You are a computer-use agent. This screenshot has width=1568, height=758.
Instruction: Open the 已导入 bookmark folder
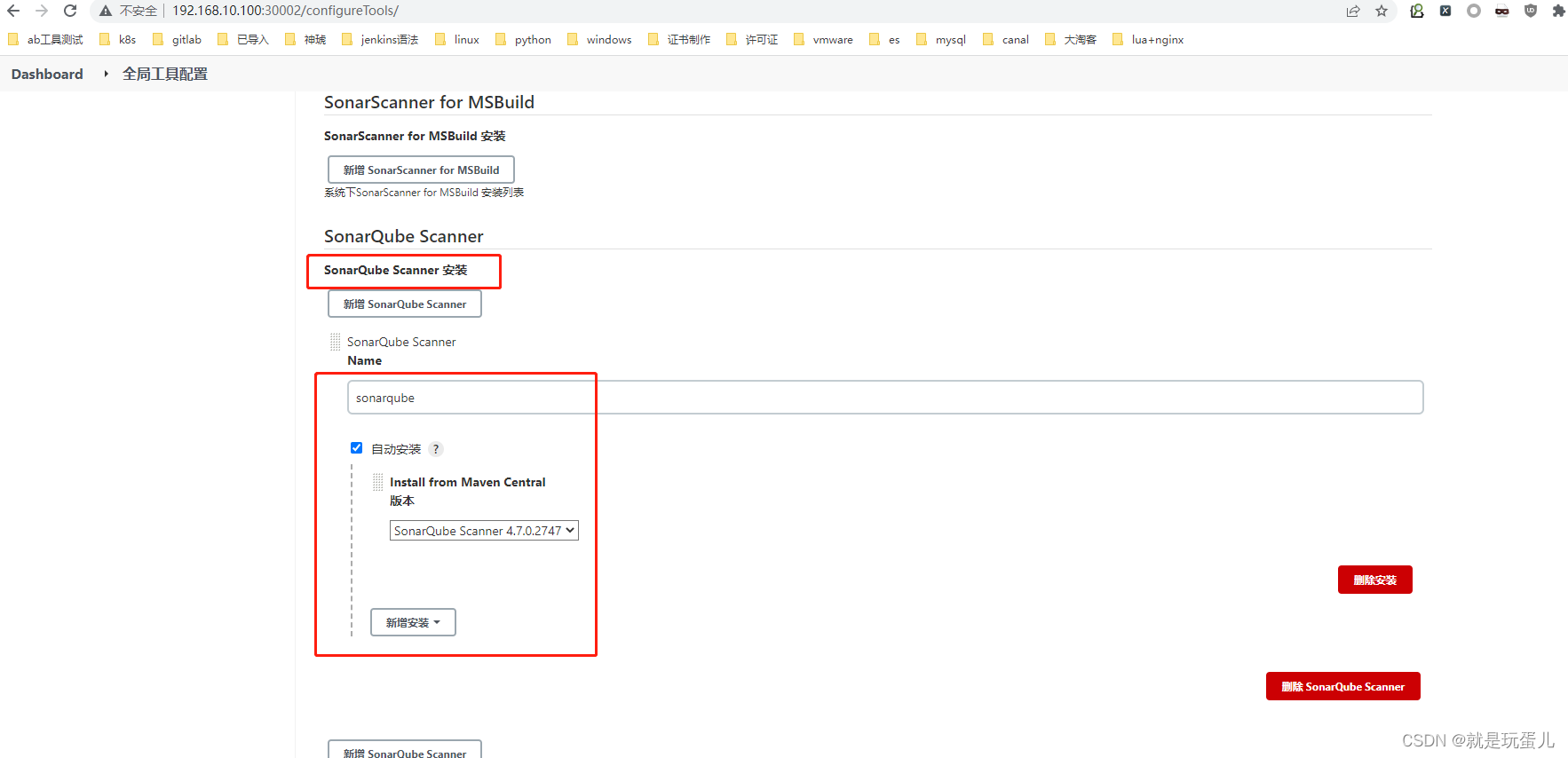pyautogui.click(x=243, y=39)
